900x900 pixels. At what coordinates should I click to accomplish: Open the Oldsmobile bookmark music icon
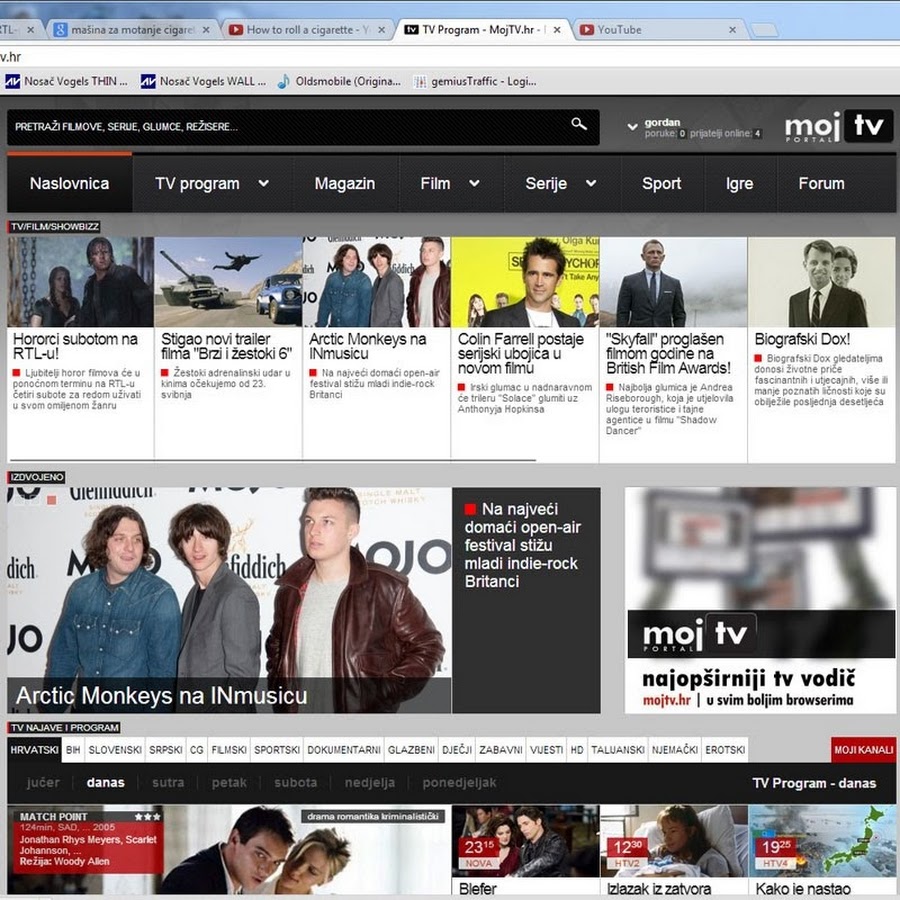pos(284,82)
